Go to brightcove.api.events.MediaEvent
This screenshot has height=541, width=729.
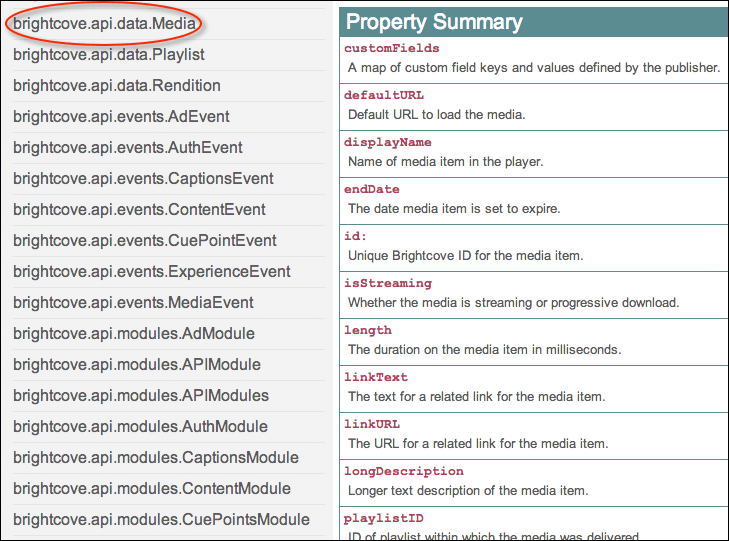point(133,303)
